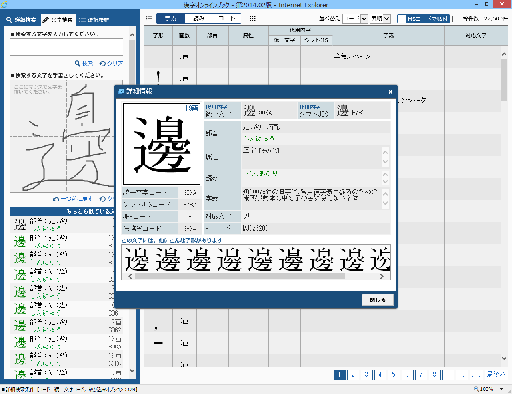512x394 pixels.
Task: Click the main table vertical scrollbar thumb
Action: [x=504, y=80]
